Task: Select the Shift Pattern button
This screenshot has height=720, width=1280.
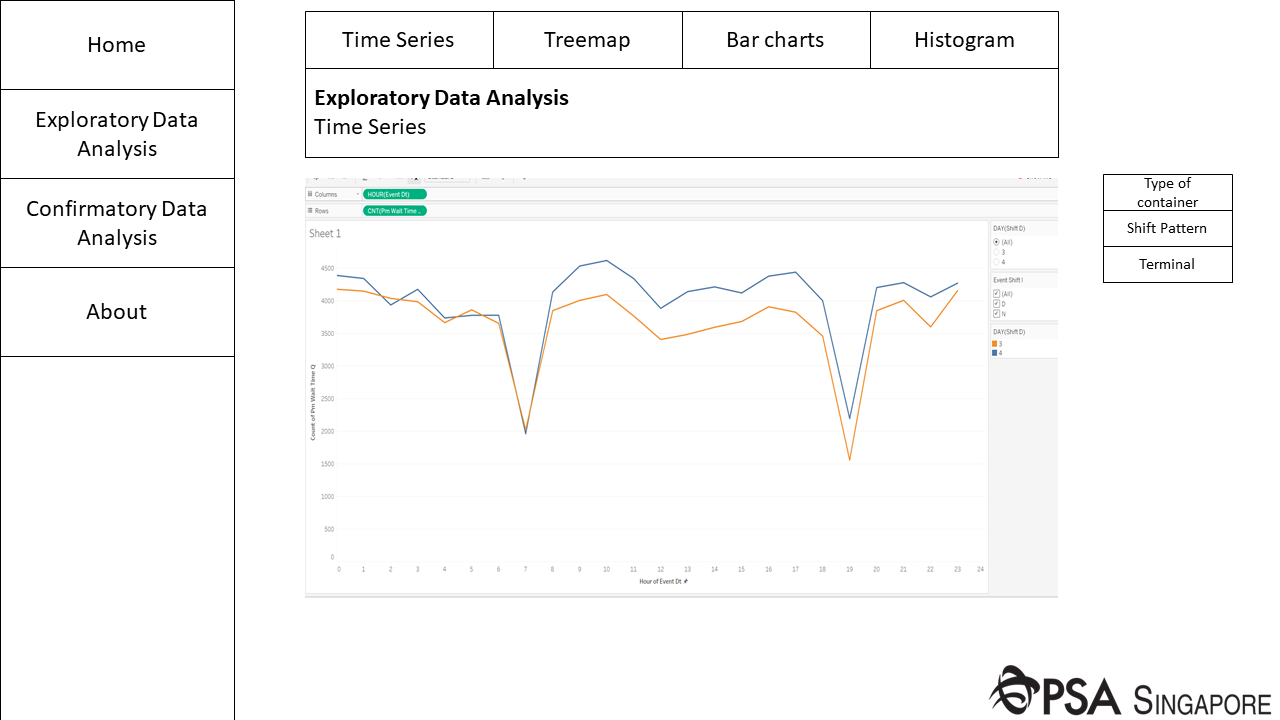Action: point(1167,228)
